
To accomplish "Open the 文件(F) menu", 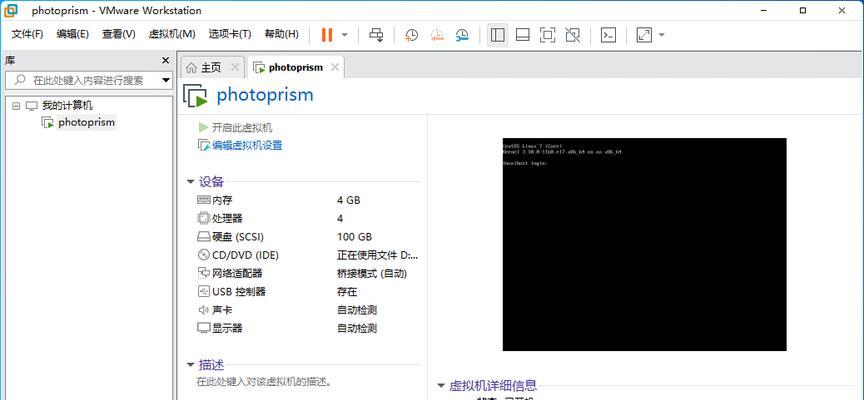I will click(28, 34).
